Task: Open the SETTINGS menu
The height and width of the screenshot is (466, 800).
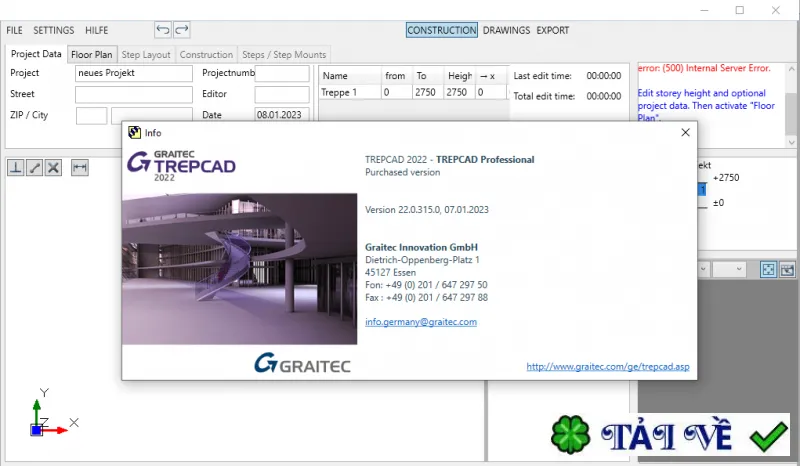Action: click(54, 30)
